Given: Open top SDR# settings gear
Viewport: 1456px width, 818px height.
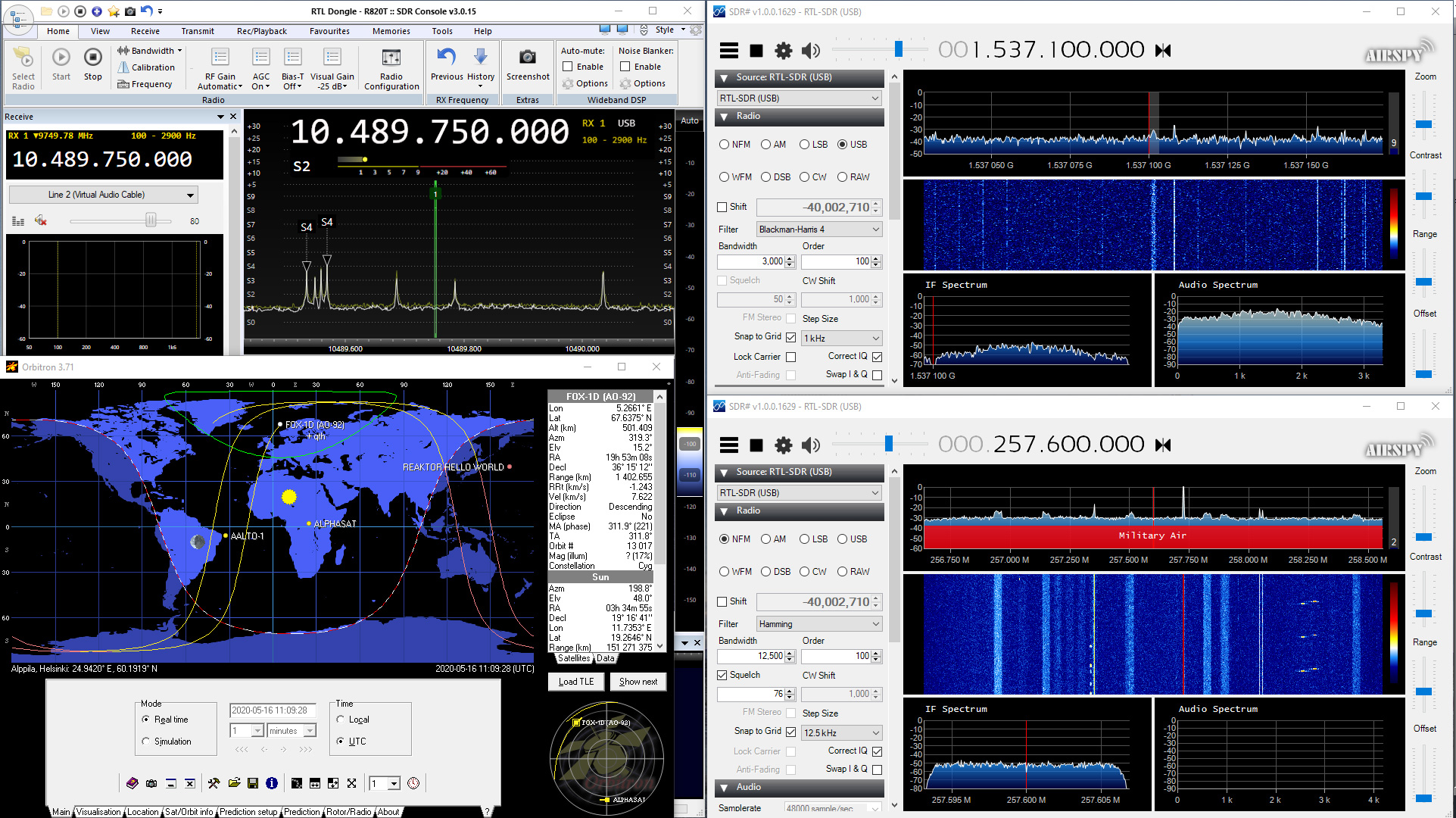Looking at the screenshot, I should [783, 51].
